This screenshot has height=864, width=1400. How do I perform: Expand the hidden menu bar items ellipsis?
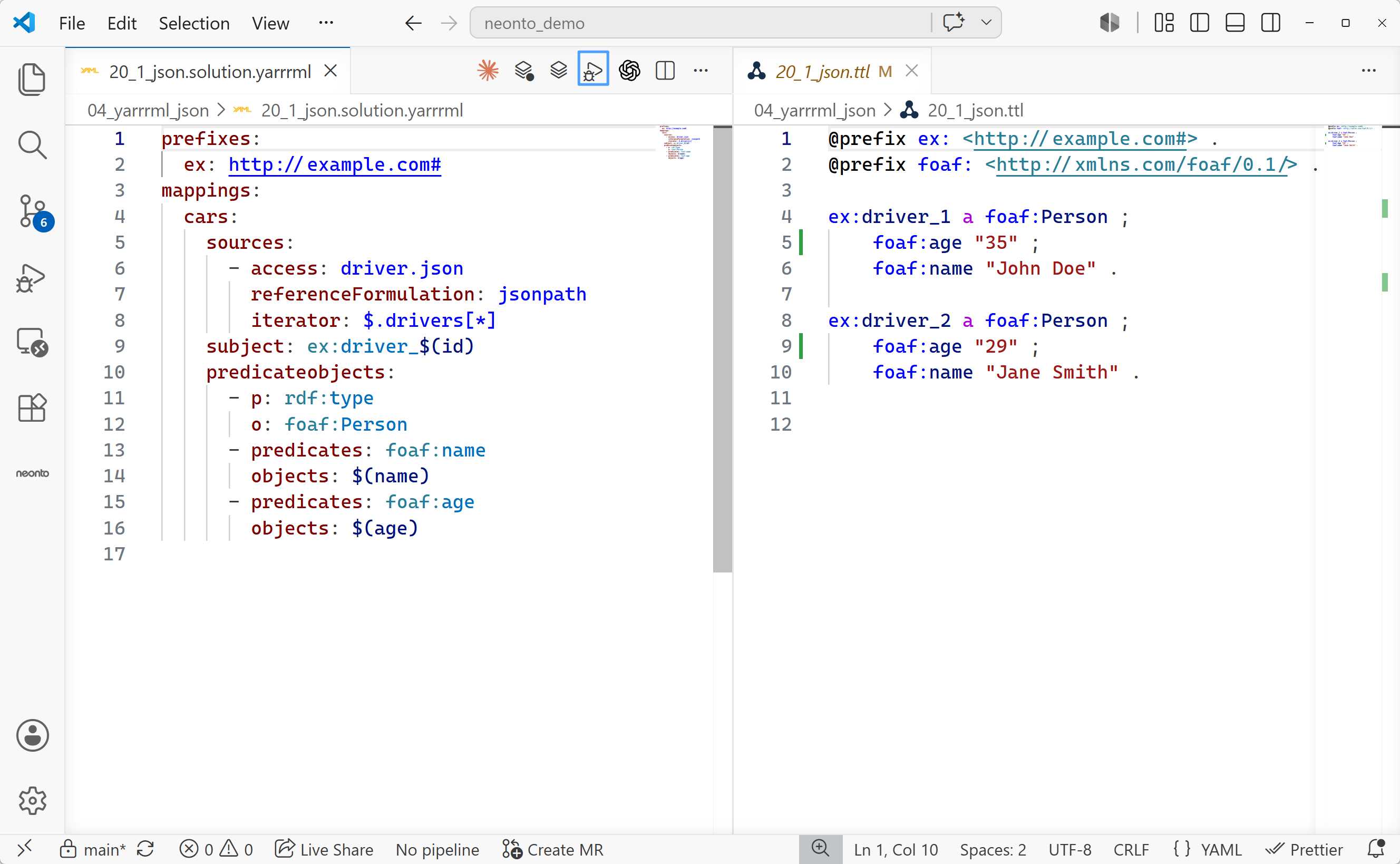(326, 23)
